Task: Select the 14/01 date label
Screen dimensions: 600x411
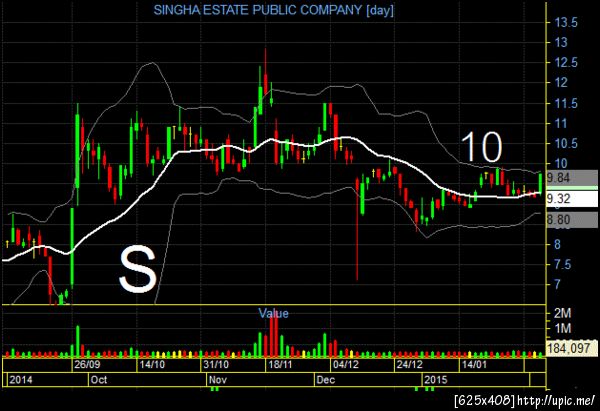Action: 474,364
